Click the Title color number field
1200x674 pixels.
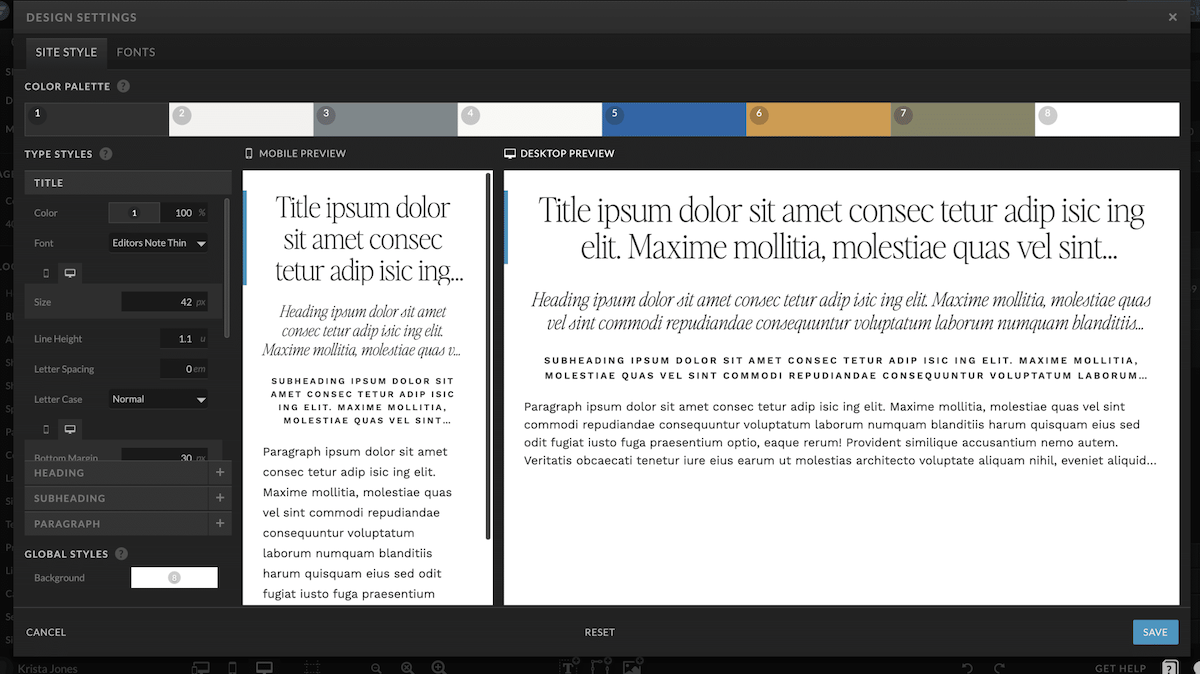pos(132,213)
